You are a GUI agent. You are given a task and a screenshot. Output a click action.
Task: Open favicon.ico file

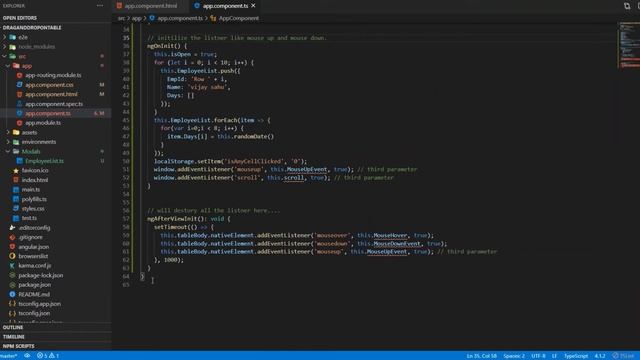coord(35,171)
